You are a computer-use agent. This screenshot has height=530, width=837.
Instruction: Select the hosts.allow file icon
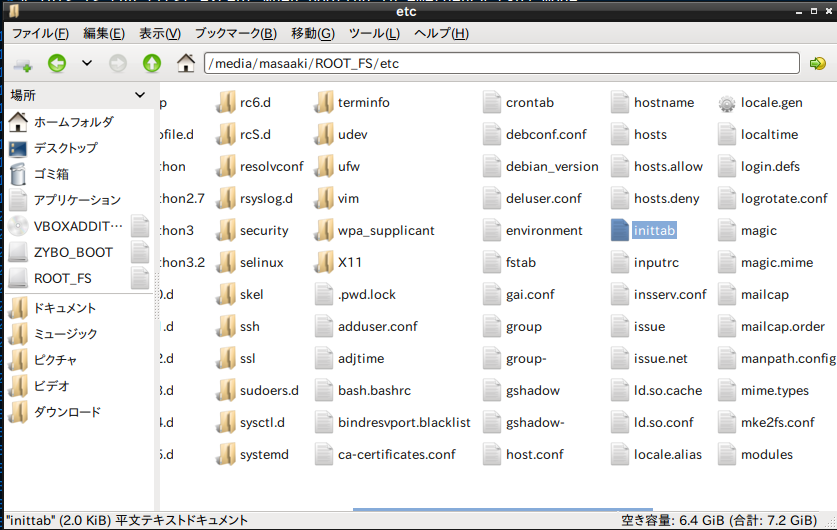tap(620, 166)
